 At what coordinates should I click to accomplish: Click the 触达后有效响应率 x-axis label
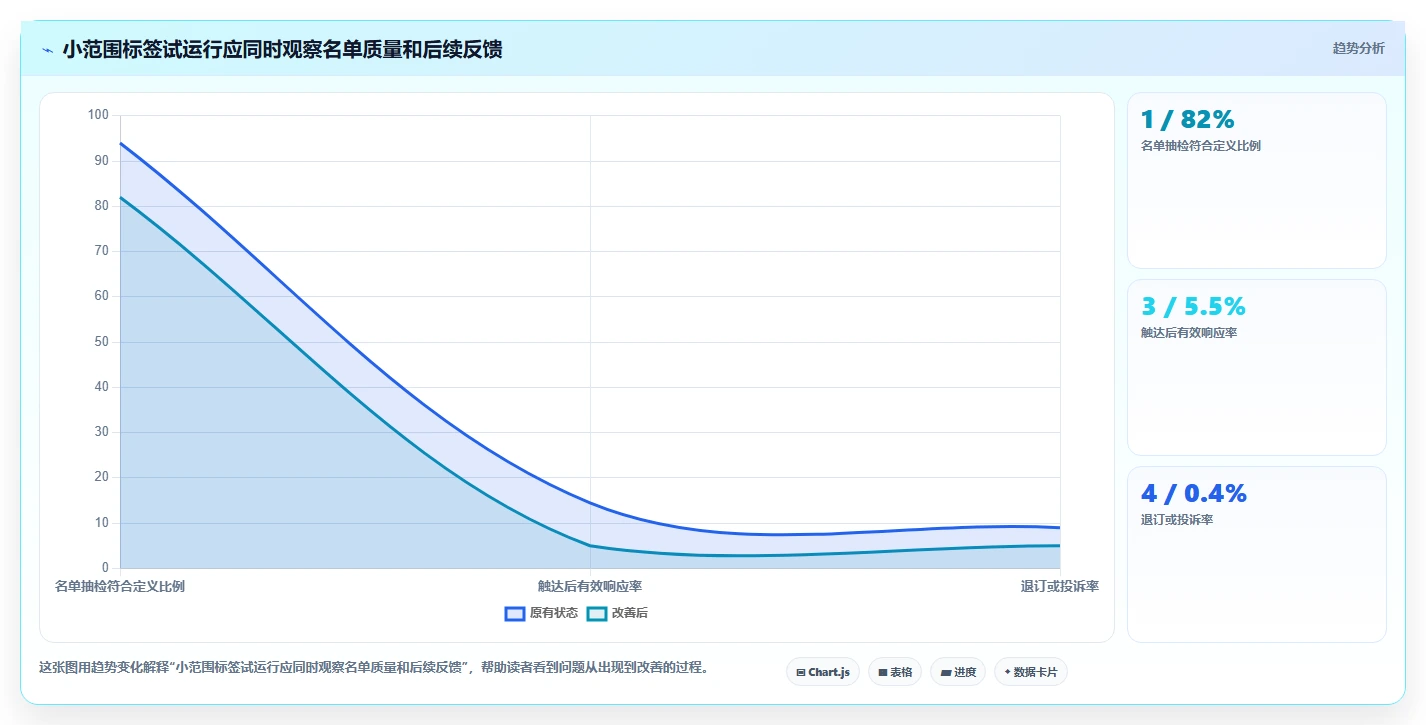[590, 586]
